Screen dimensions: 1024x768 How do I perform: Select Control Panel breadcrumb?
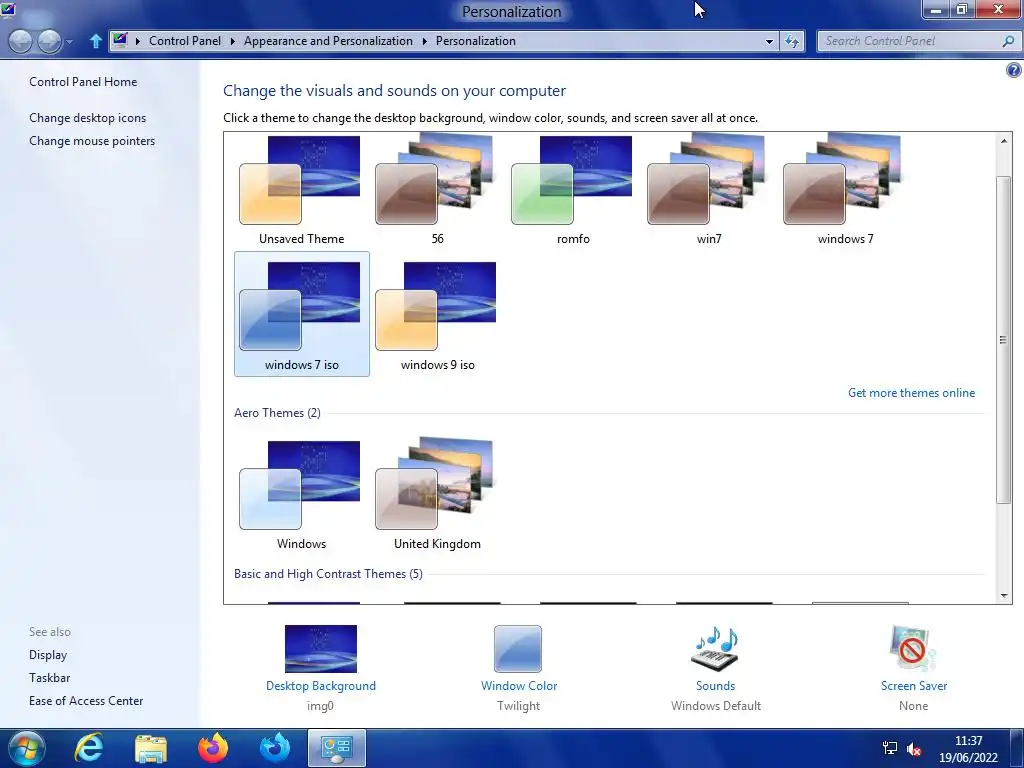(185, 40)
